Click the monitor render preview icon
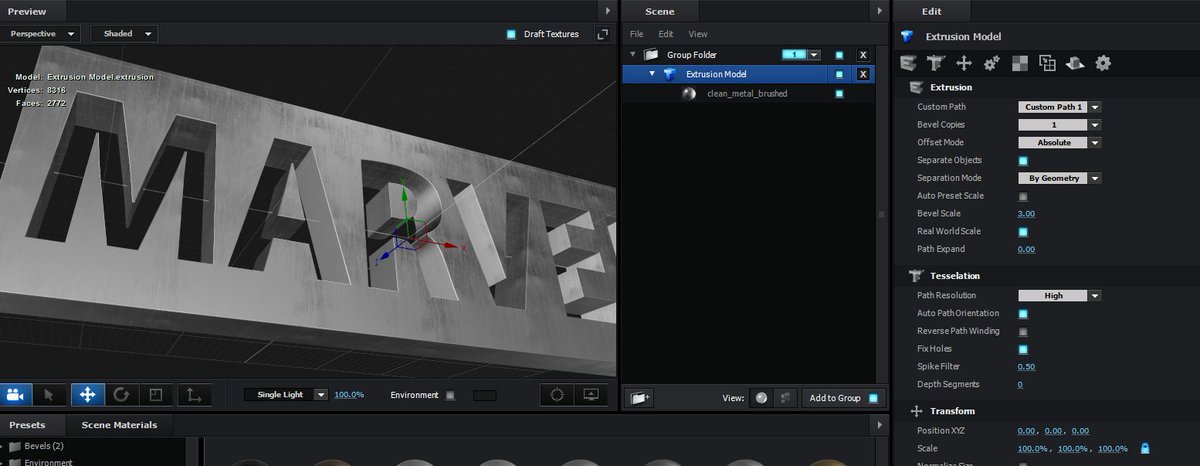The width and height of the screenshot is (1200, 466). click(590, 395)
